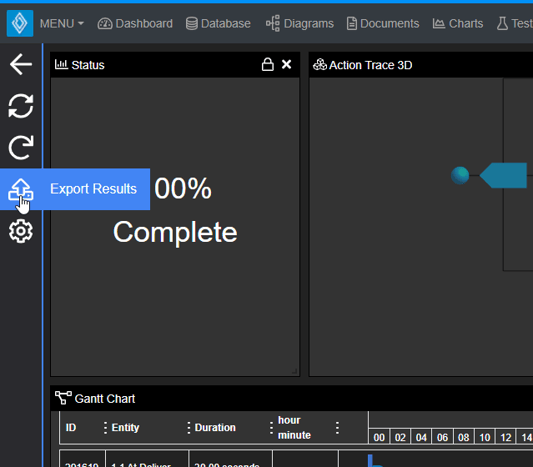Open the Duration column options menu

tap(189, 428)
